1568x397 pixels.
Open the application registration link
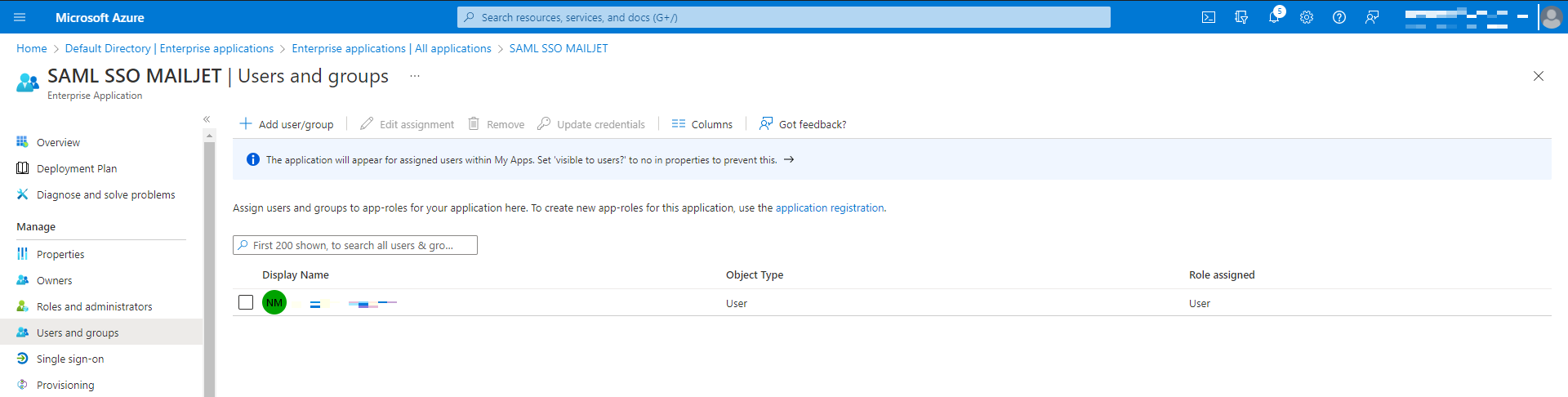pos(830,207)
